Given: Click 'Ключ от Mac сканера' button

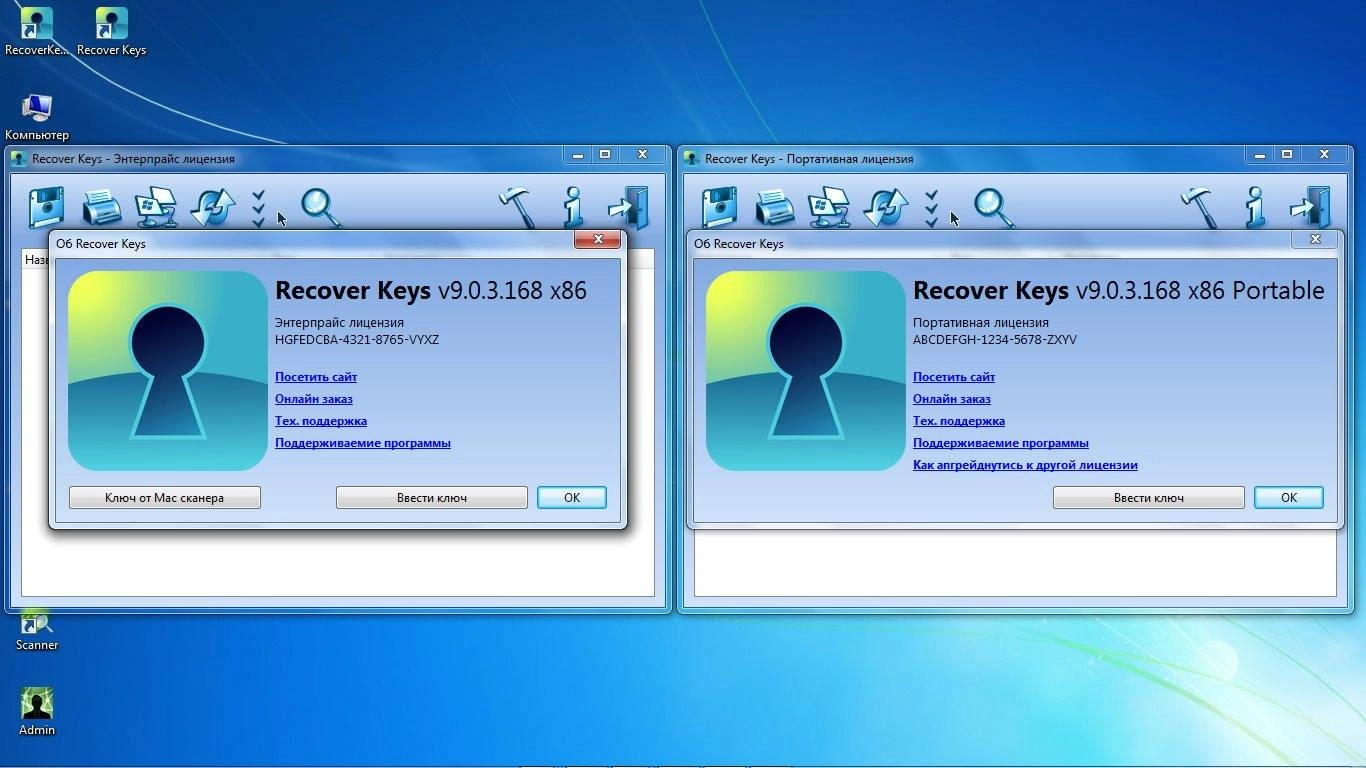Looking at the screenshot, I should [x=165, y=497].
